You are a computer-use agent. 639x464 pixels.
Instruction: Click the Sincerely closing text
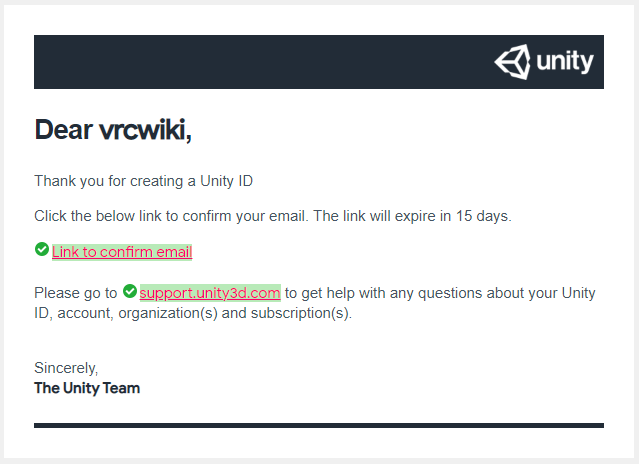point(66,368)
